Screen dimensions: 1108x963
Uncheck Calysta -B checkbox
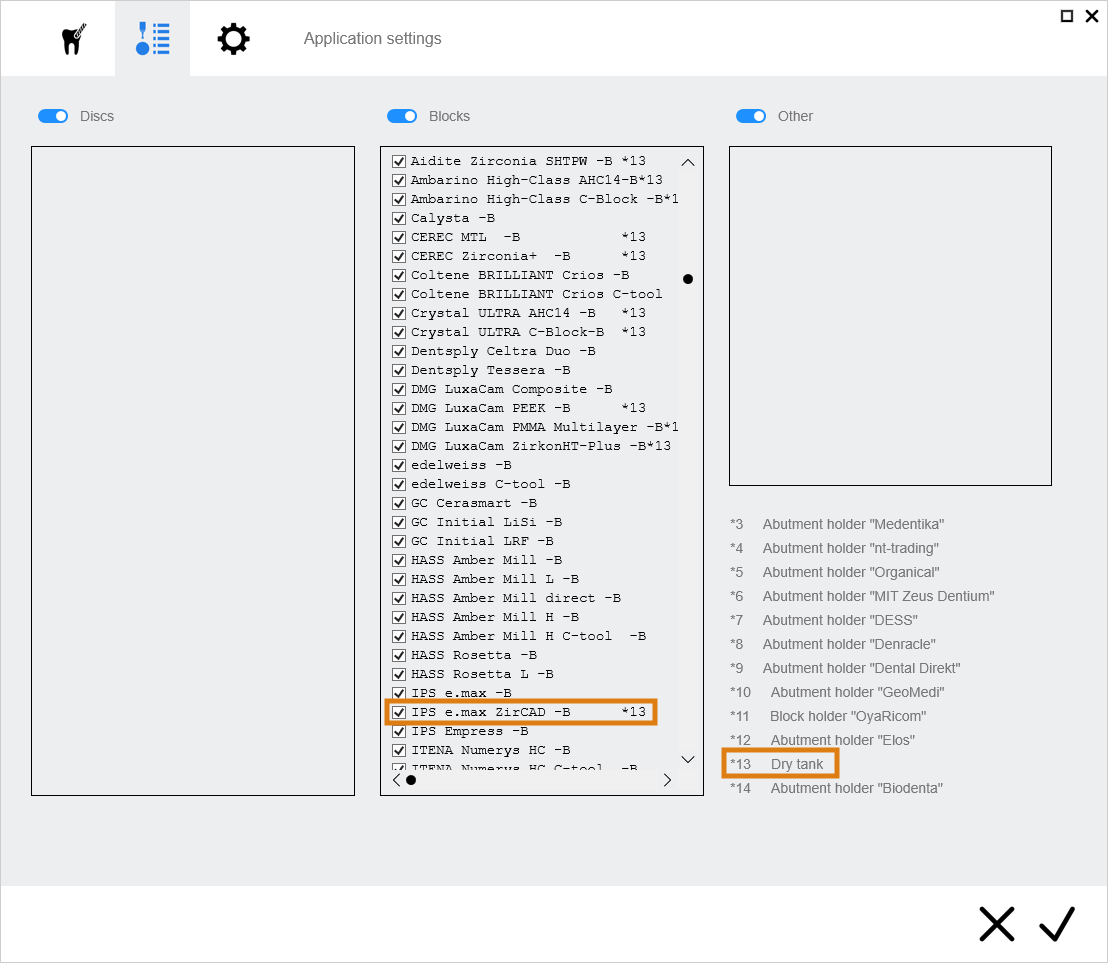click(x=399, y=218)
